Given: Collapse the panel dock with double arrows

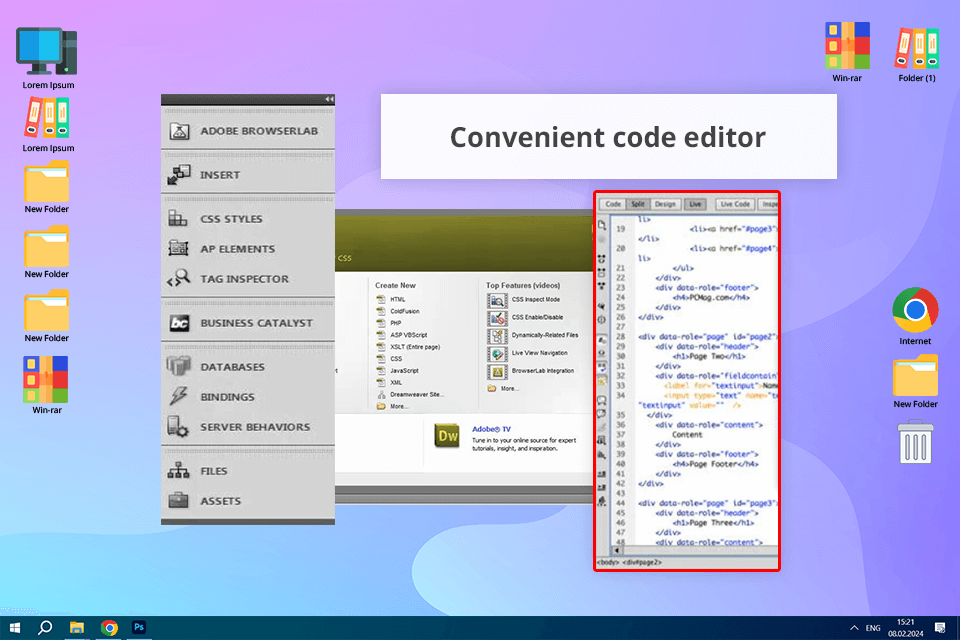Looking at the screenshot, I should (329, 99).
